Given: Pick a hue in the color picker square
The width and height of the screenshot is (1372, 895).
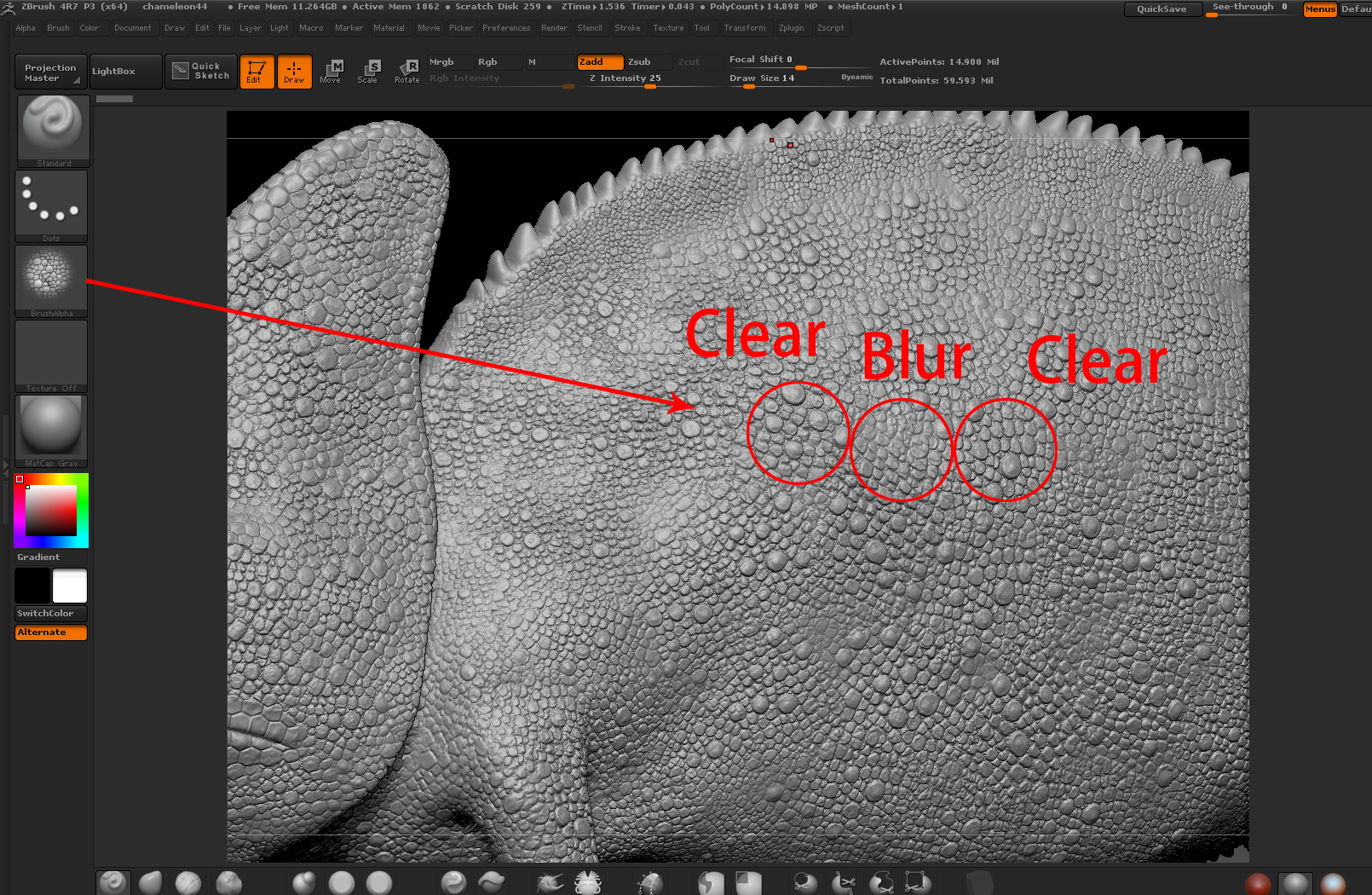Looking at the screenshot, I should pos(51,511).
